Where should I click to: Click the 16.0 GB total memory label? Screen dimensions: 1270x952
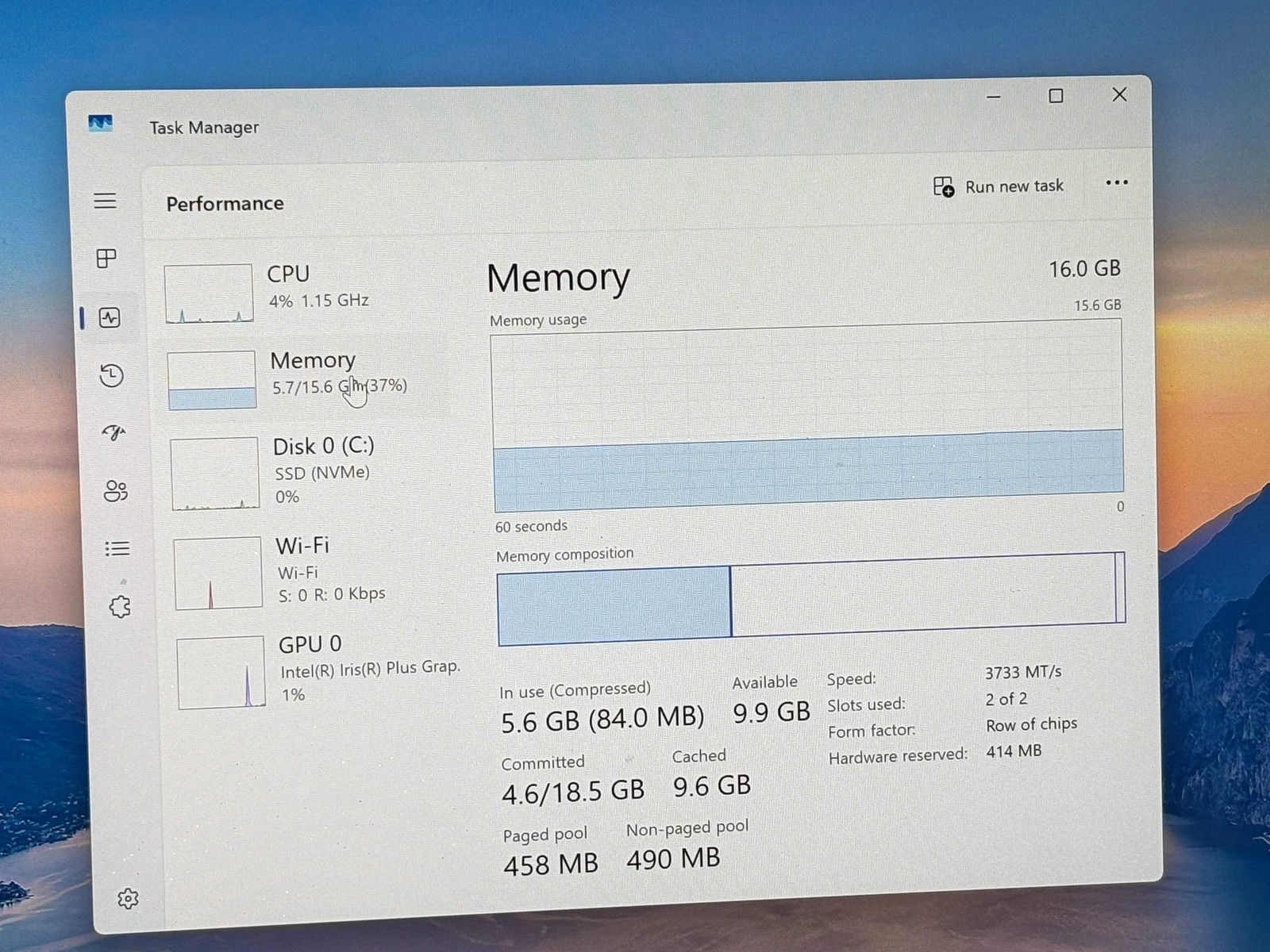(x=1084, y=269)
